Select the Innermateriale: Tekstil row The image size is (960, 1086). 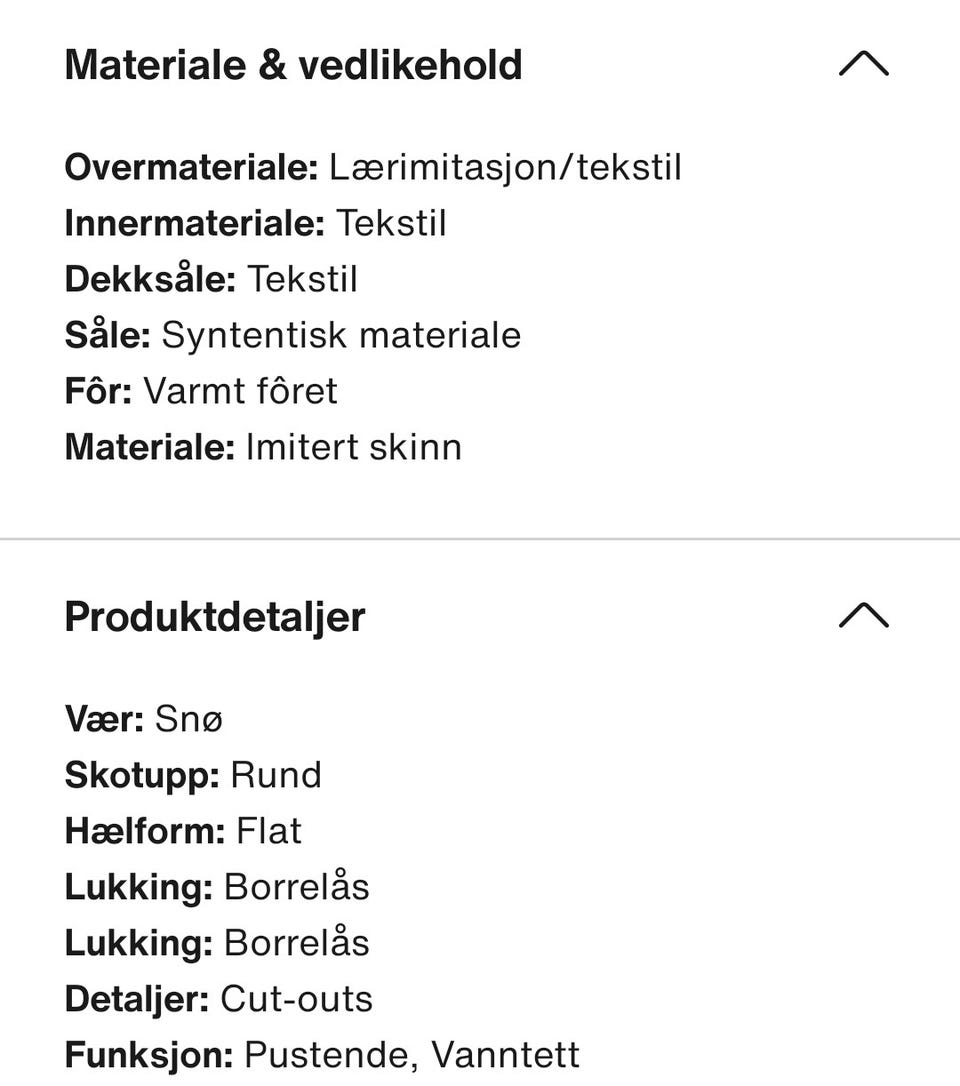click(x=255, y=223)
